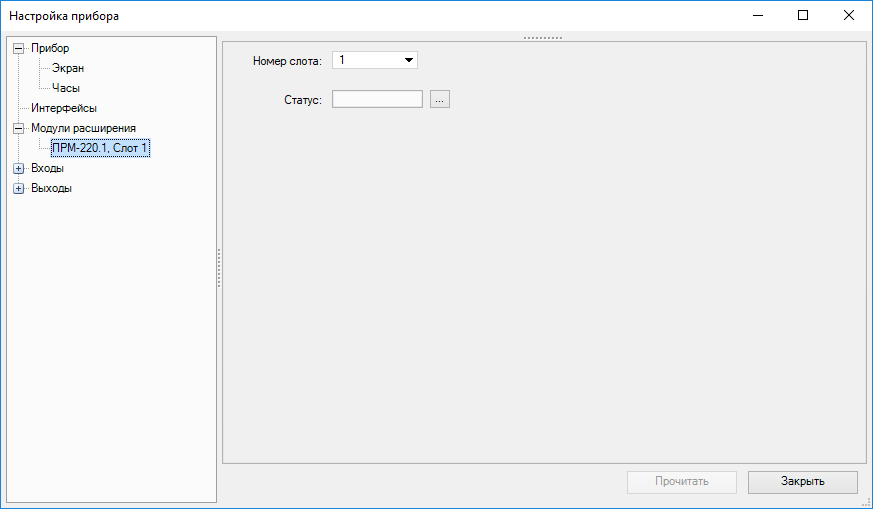
Task: Select the Входы label in tree
Action: click(47, 168)
